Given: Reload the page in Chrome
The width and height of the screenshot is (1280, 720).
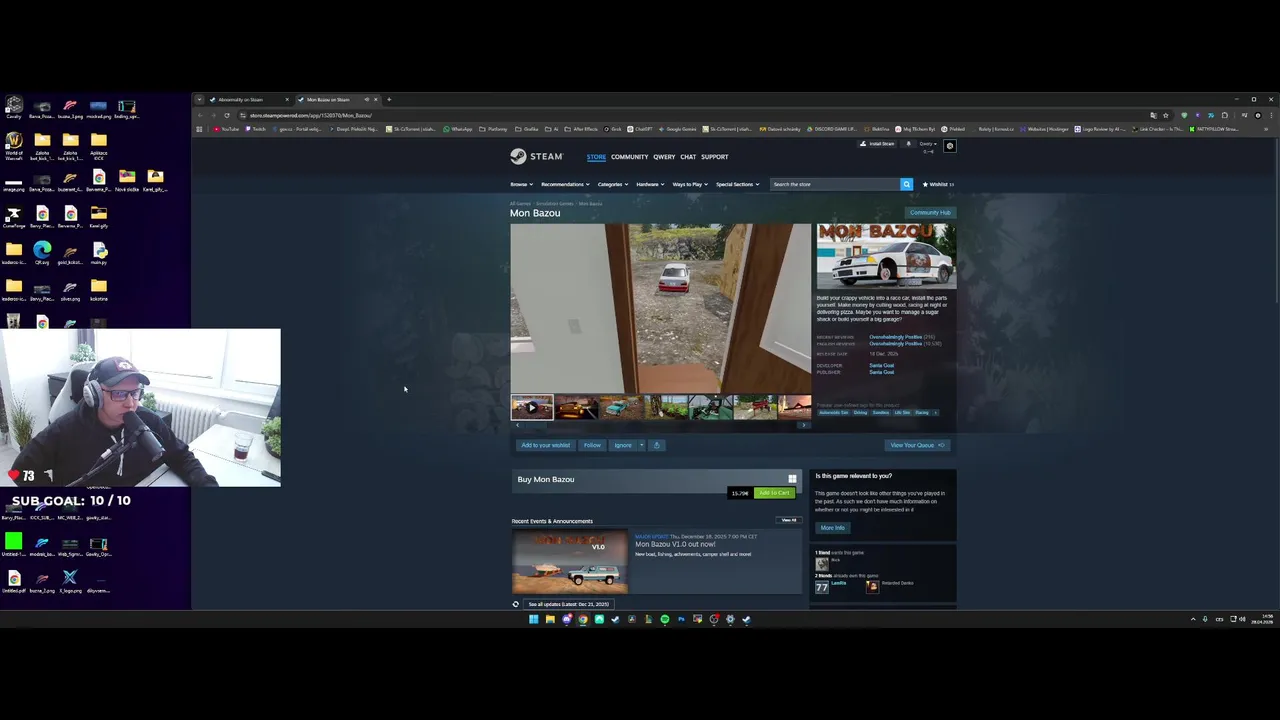Looking at the screenshot, I should (x=226, y=115).
